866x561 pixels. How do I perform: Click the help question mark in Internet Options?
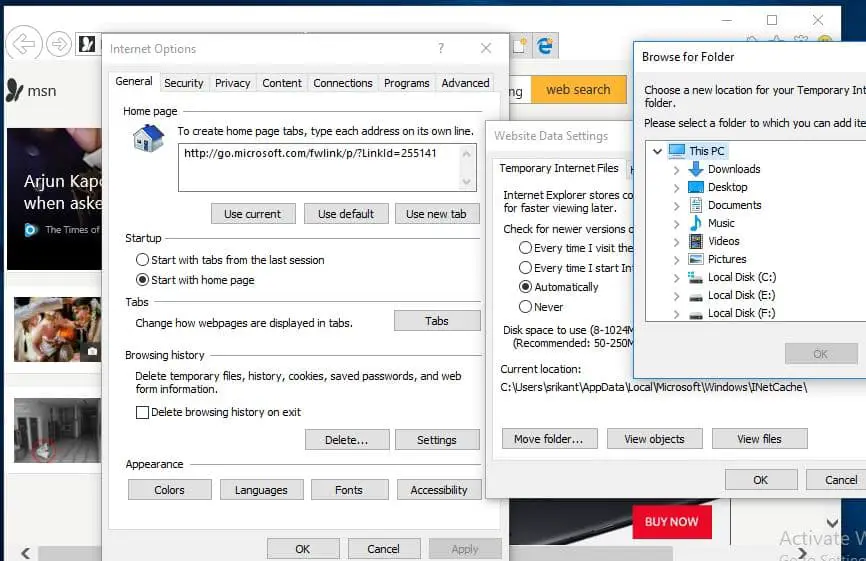pyautogui.click(x=441, y=49)
